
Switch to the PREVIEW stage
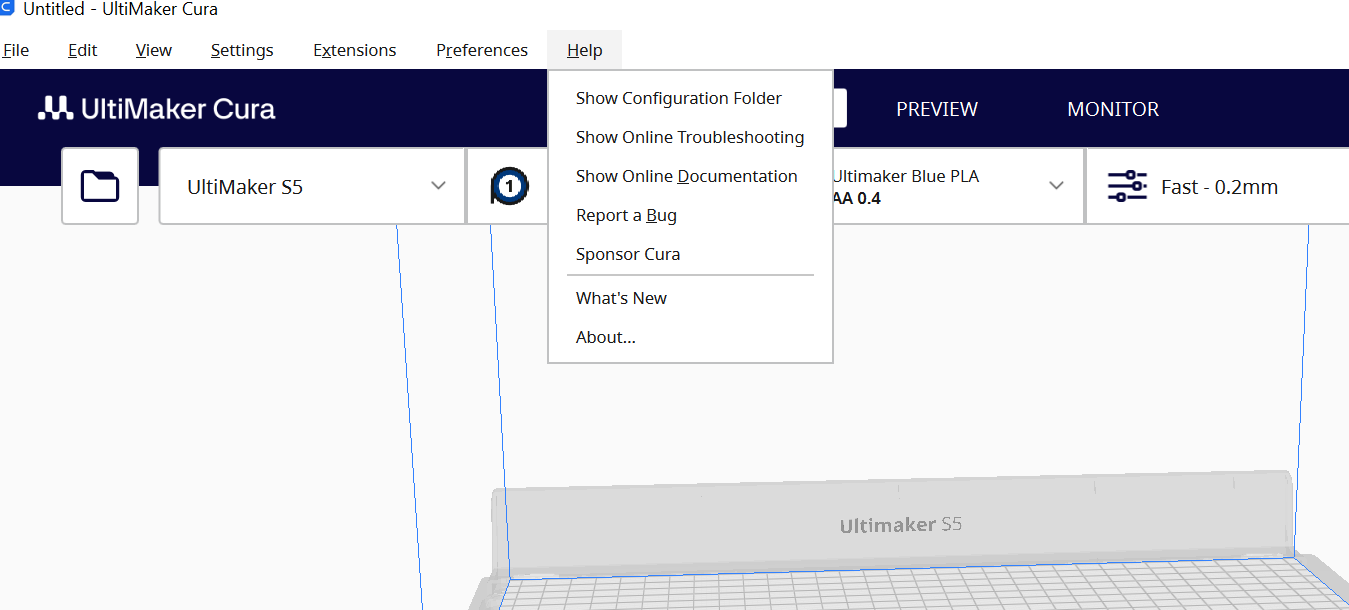pos(937,109)
